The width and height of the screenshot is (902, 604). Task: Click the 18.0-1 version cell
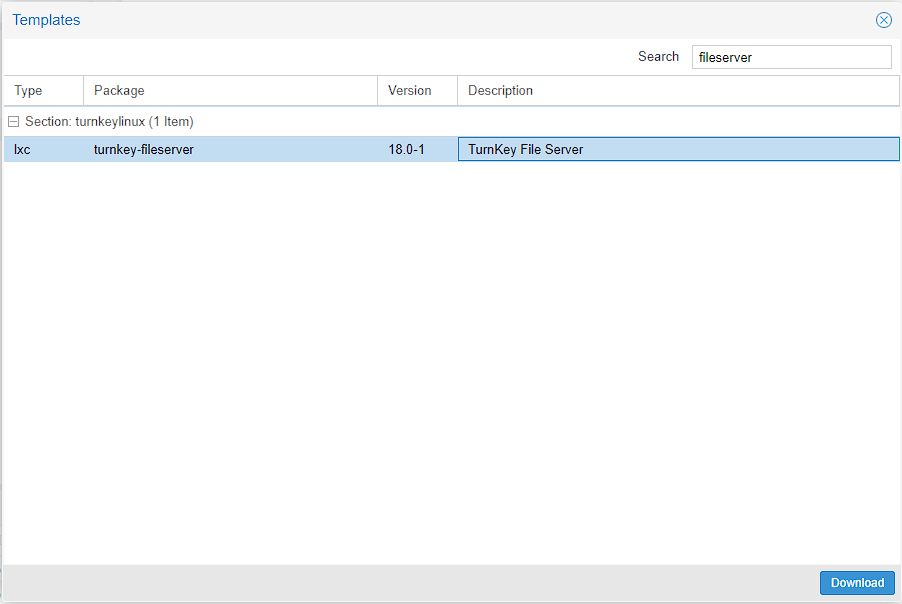tap(406, 149)
